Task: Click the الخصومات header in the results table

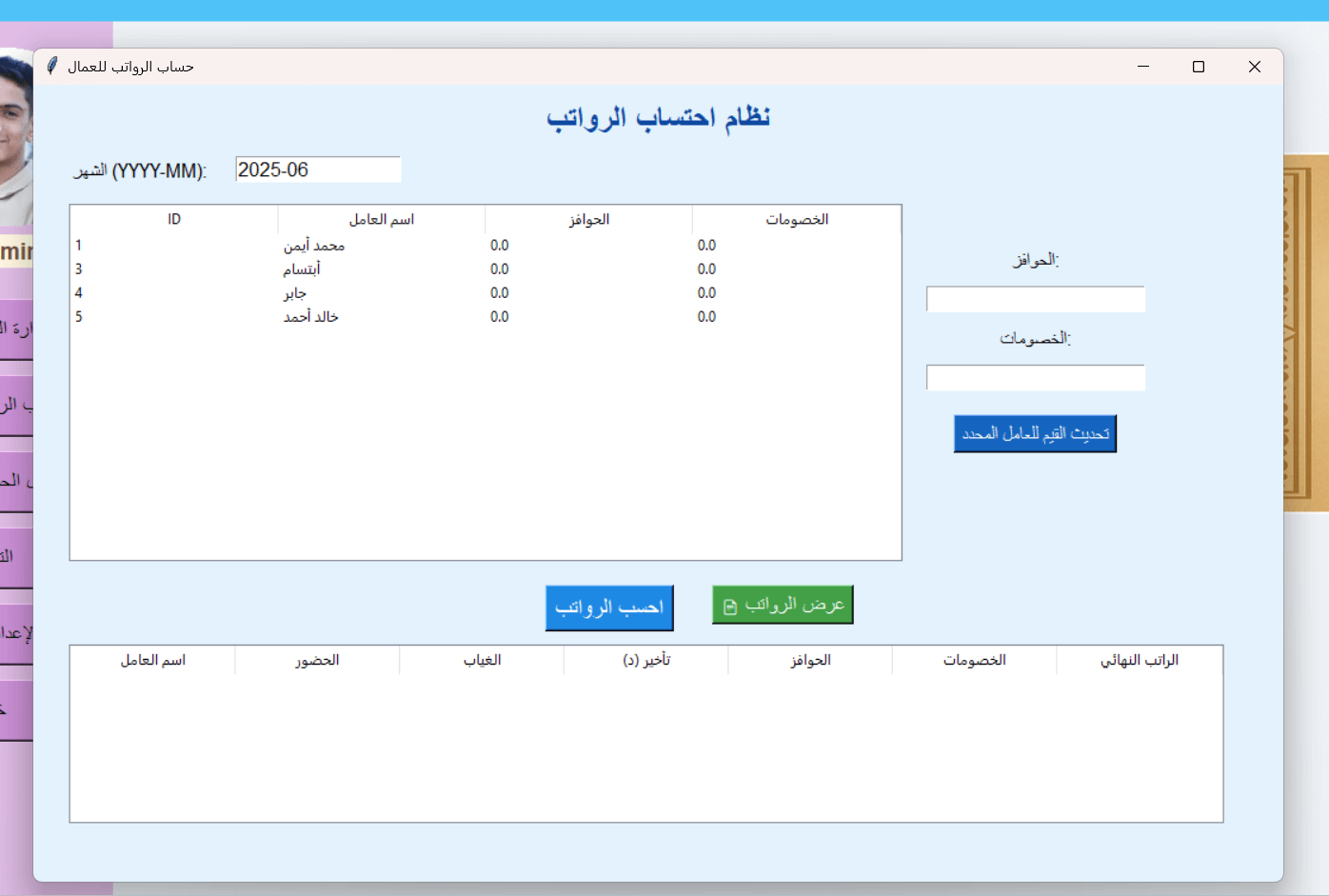Action: [975, 660]
